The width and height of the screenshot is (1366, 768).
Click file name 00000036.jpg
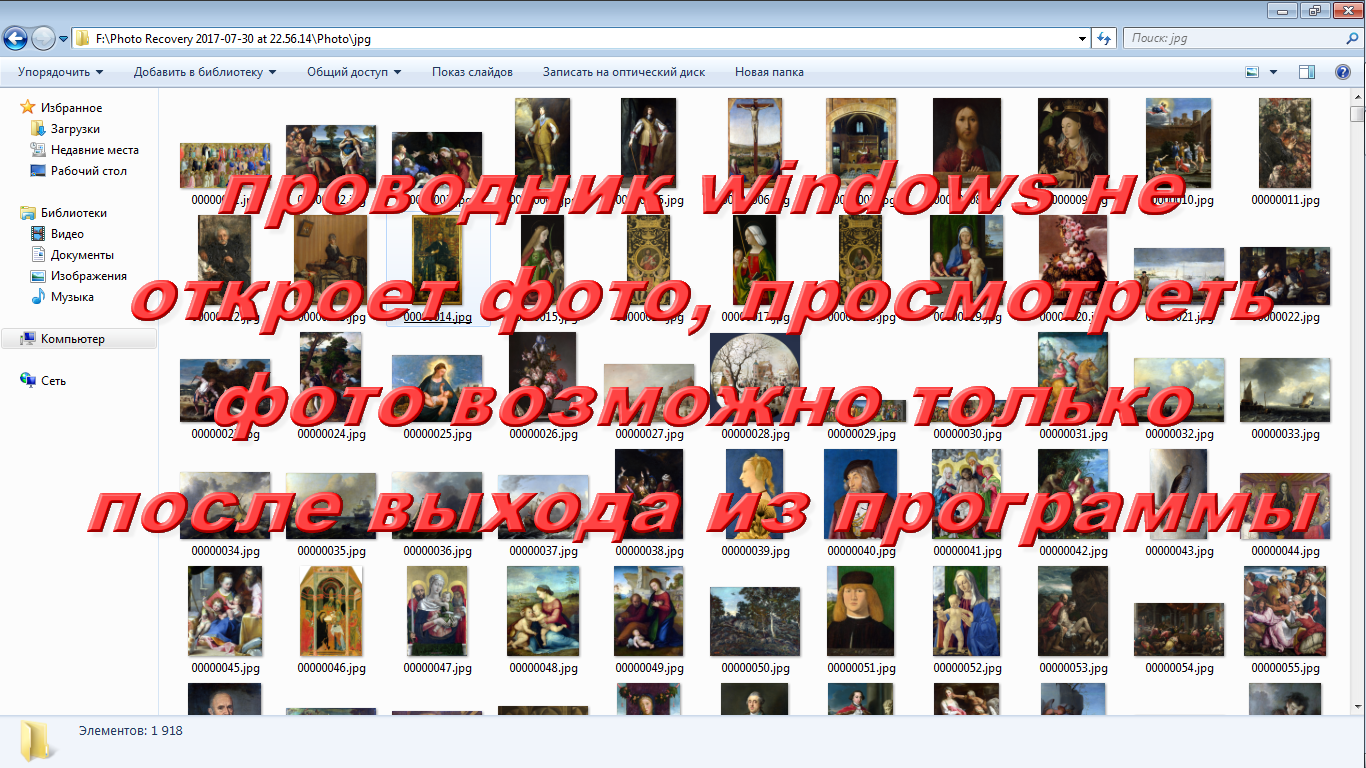(x=437, y=551)
